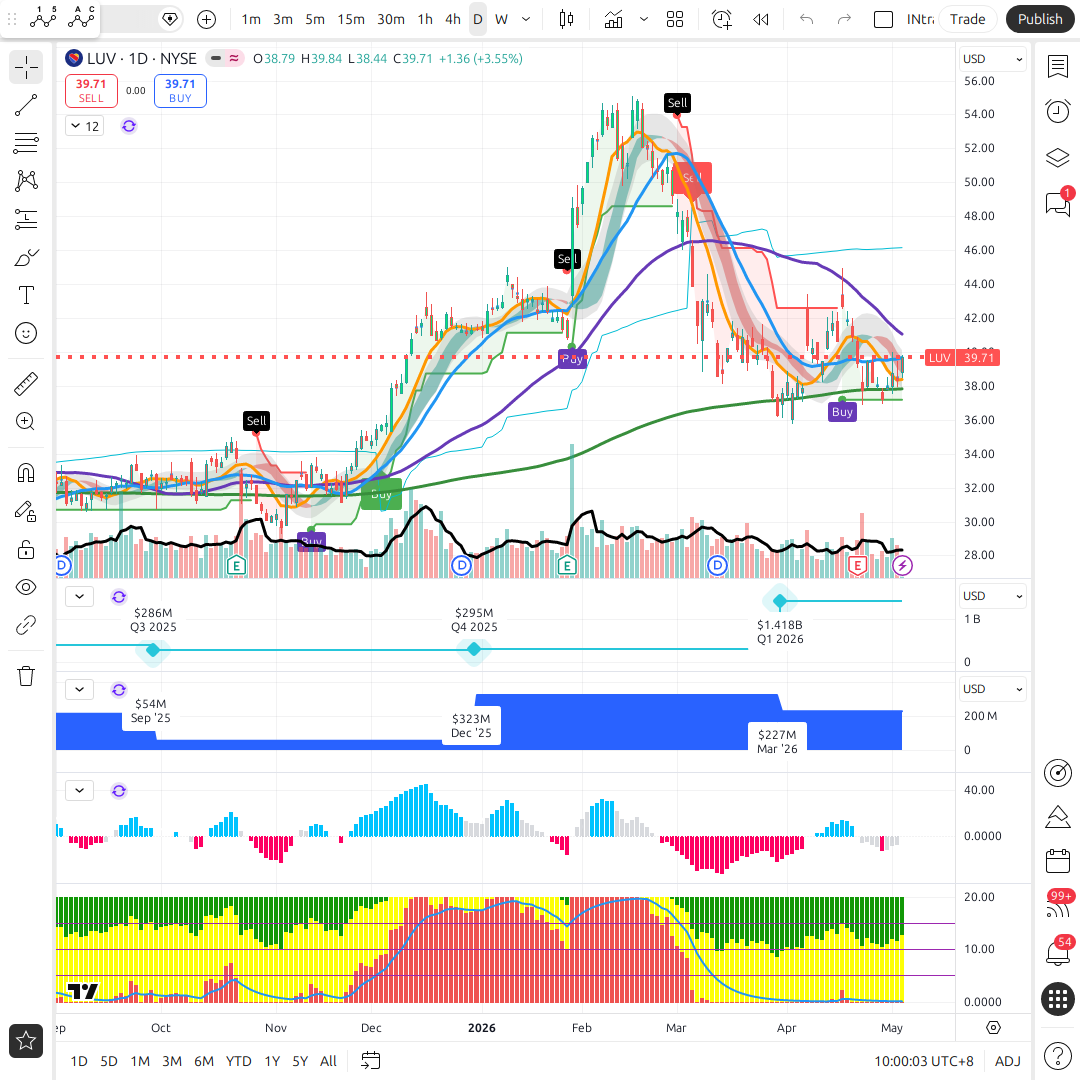Set date range to All

click(x=329, y=1061)
